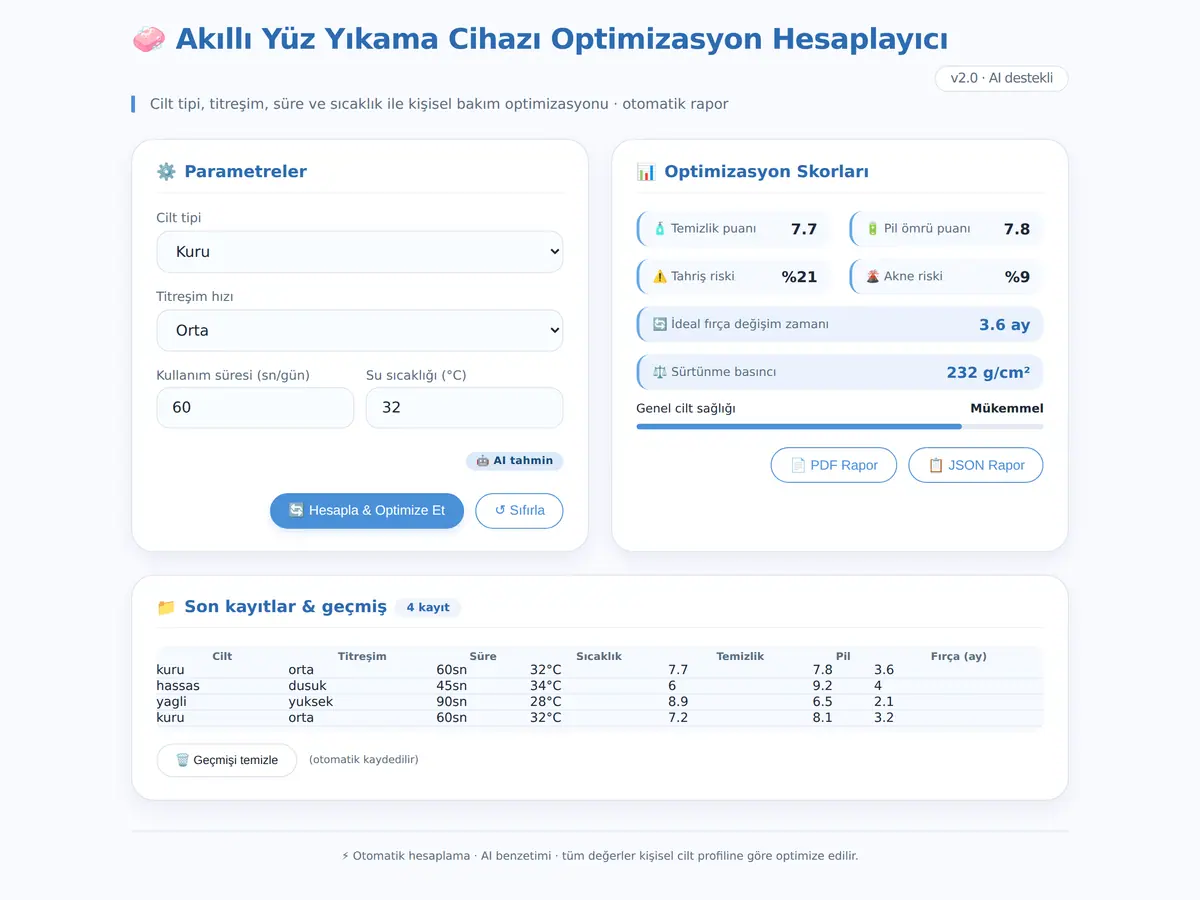
Task: Click the (otomatik kaydedilir) note
Action: pos(364,760)
